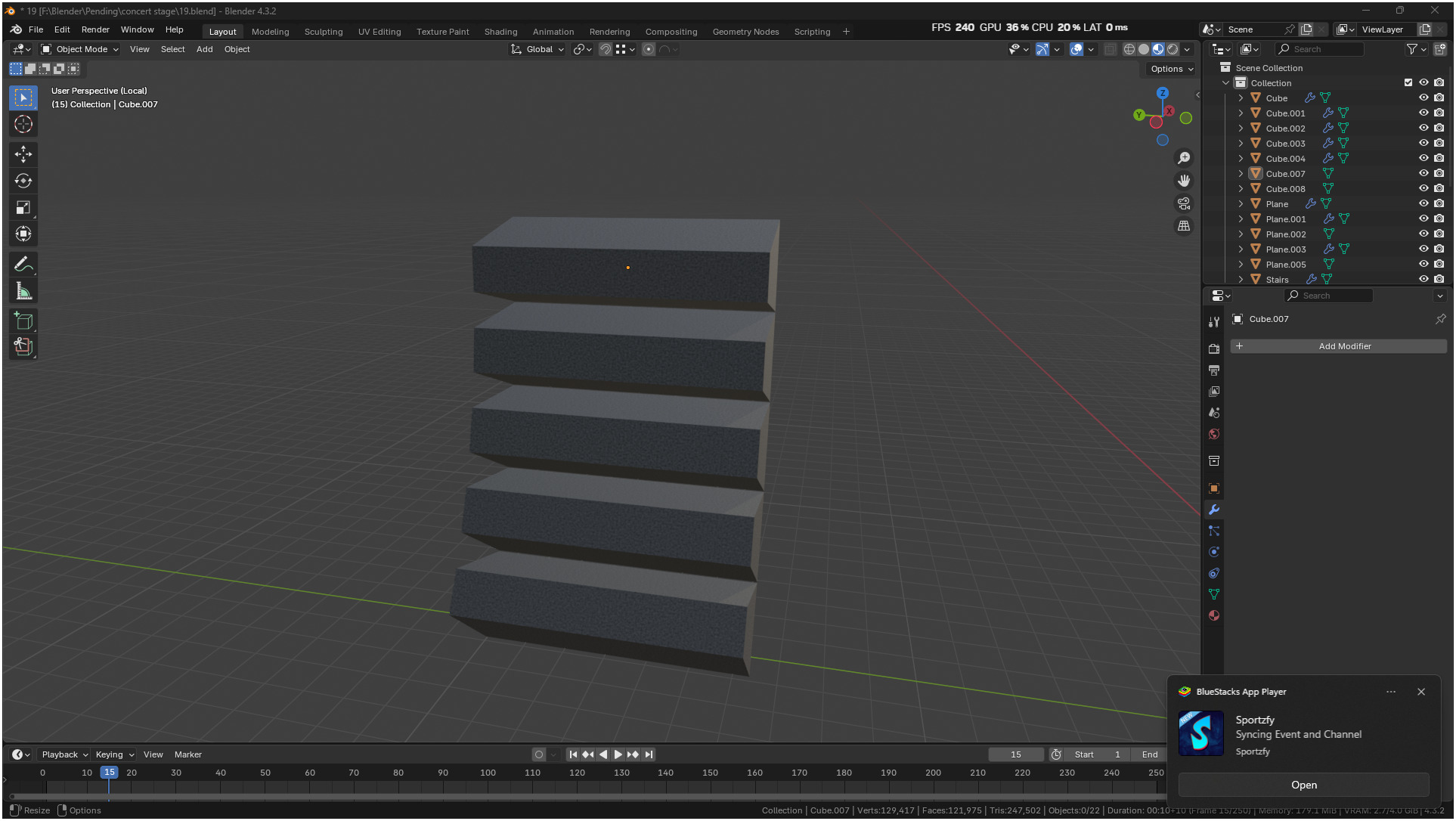Open Material properties tab icon
This screenshot has height=821, width=1456.
pyautogui.click(x=1214, y=615)
